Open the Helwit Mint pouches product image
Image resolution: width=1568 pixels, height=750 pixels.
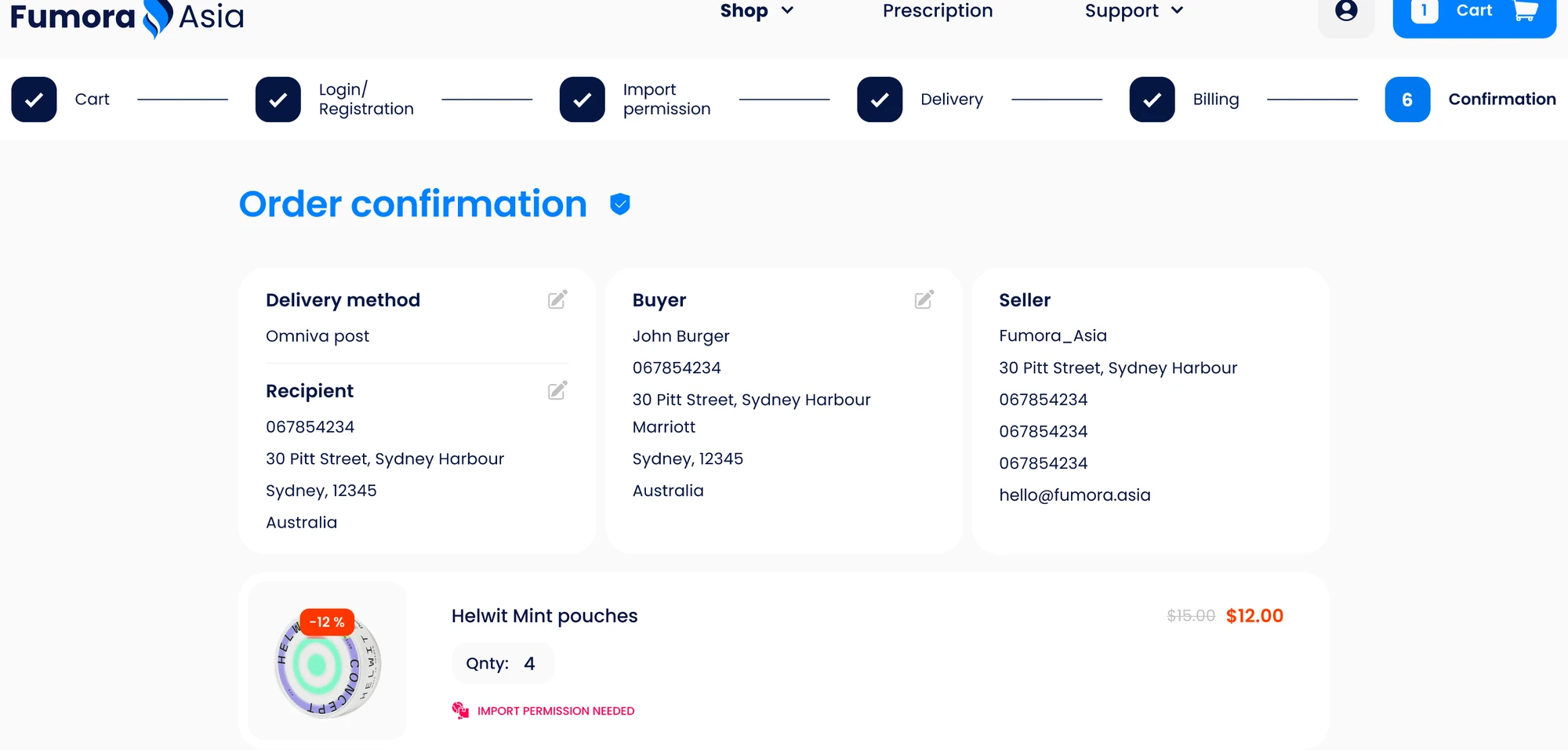coord(327,661)
